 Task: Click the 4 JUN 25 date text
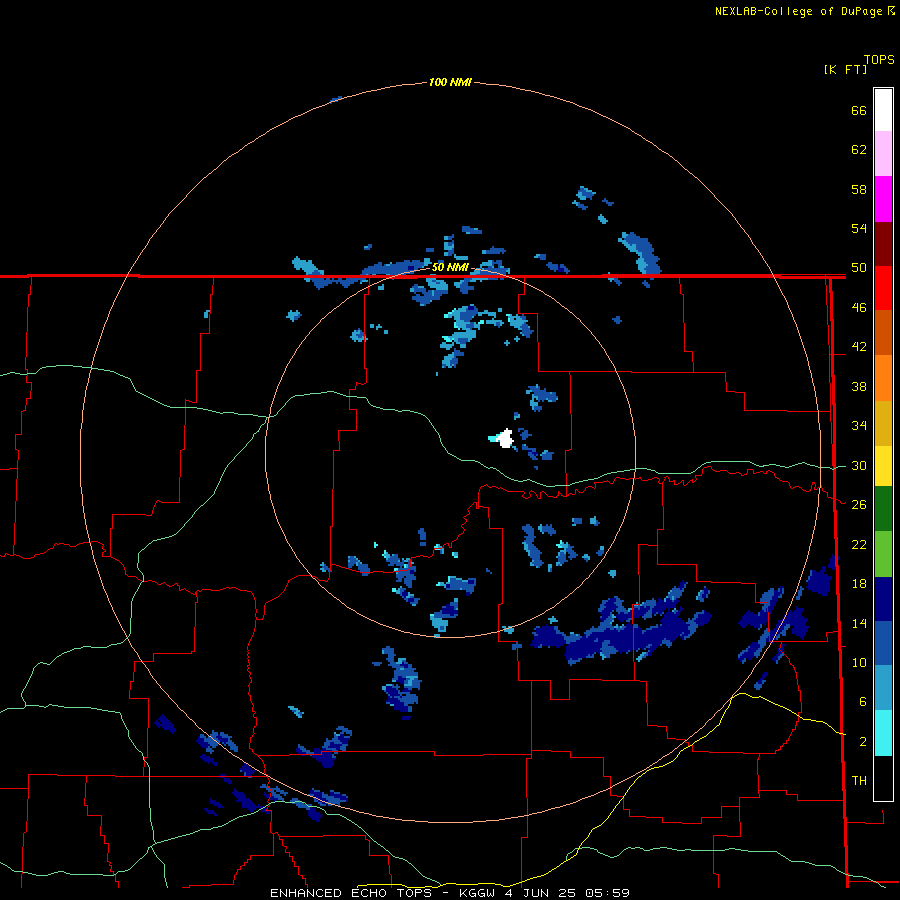(541, 893)
